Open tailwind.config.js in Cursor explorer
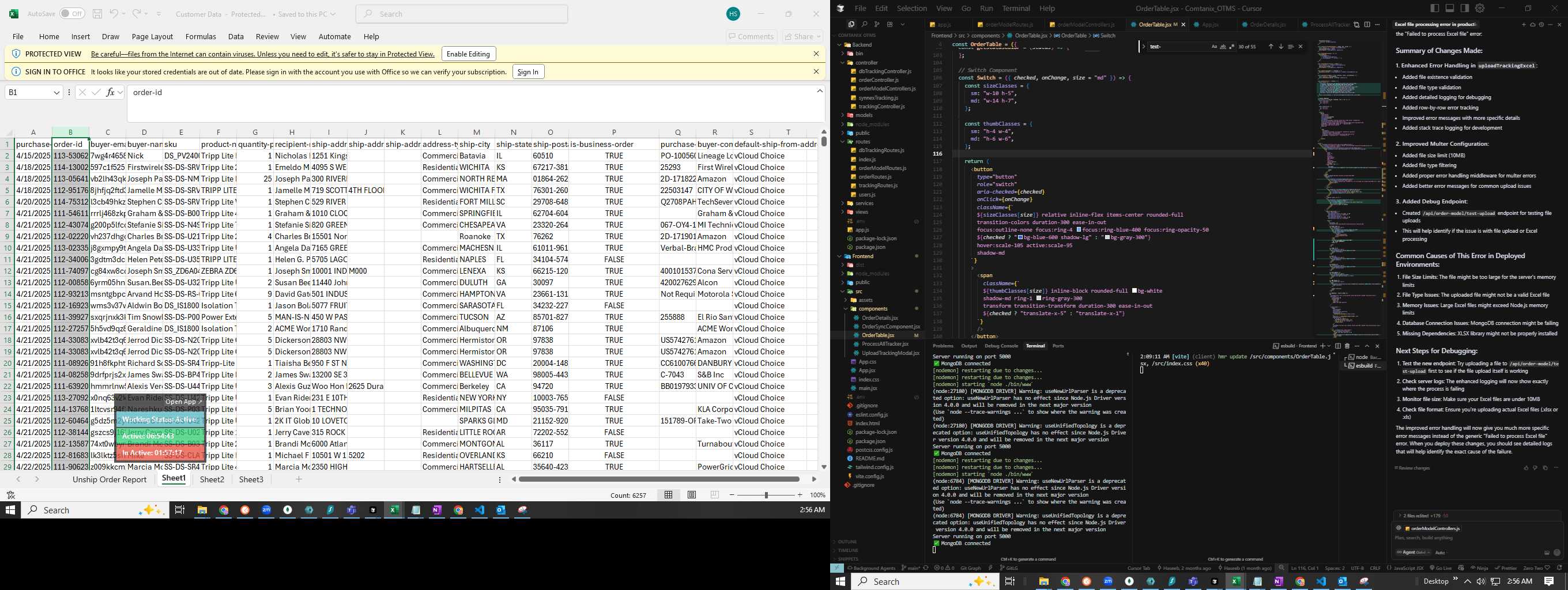This screenshot has height=590, width=1568. 874,467
